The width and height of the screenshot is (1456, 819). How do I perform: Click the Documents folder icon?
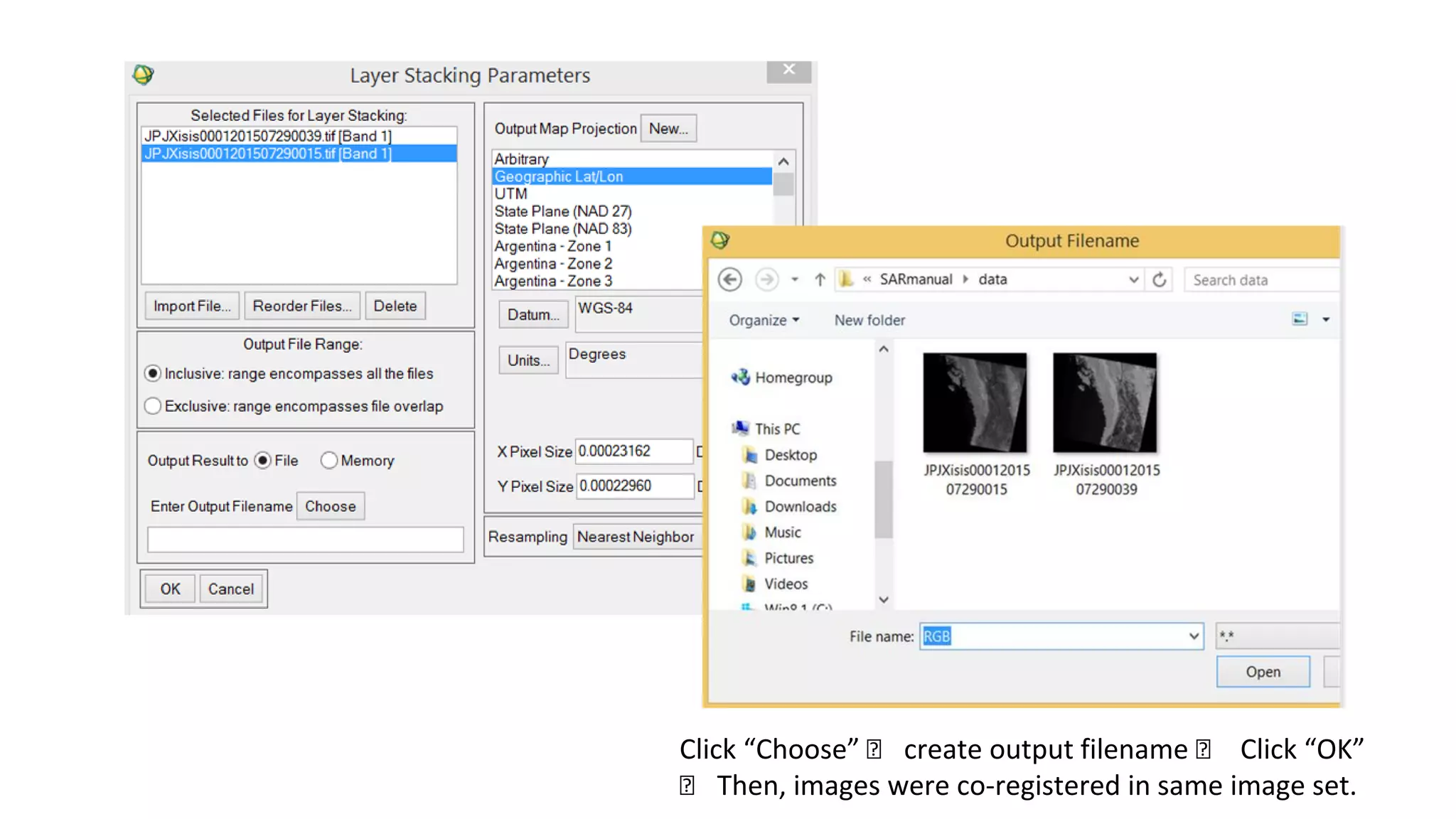point(749,481)
